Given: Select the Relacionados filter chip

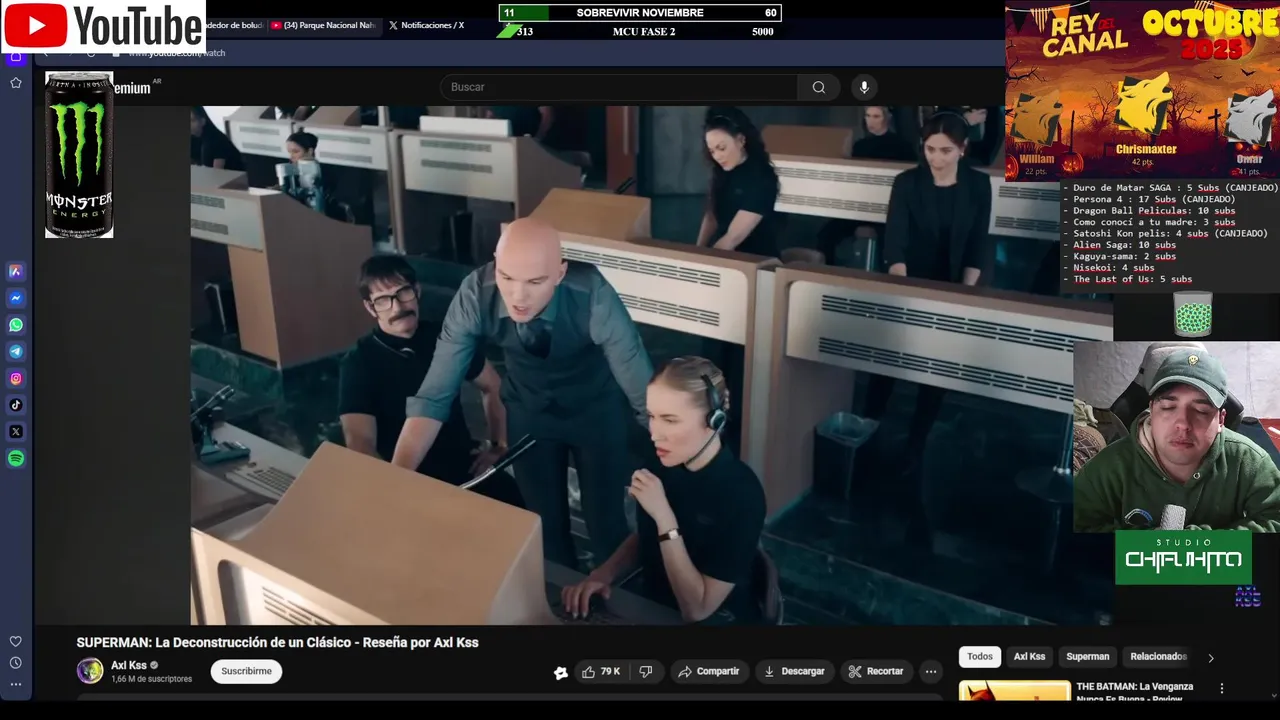Looking at the screenshot, I should pyautogui.click(x=1158, y=657).
